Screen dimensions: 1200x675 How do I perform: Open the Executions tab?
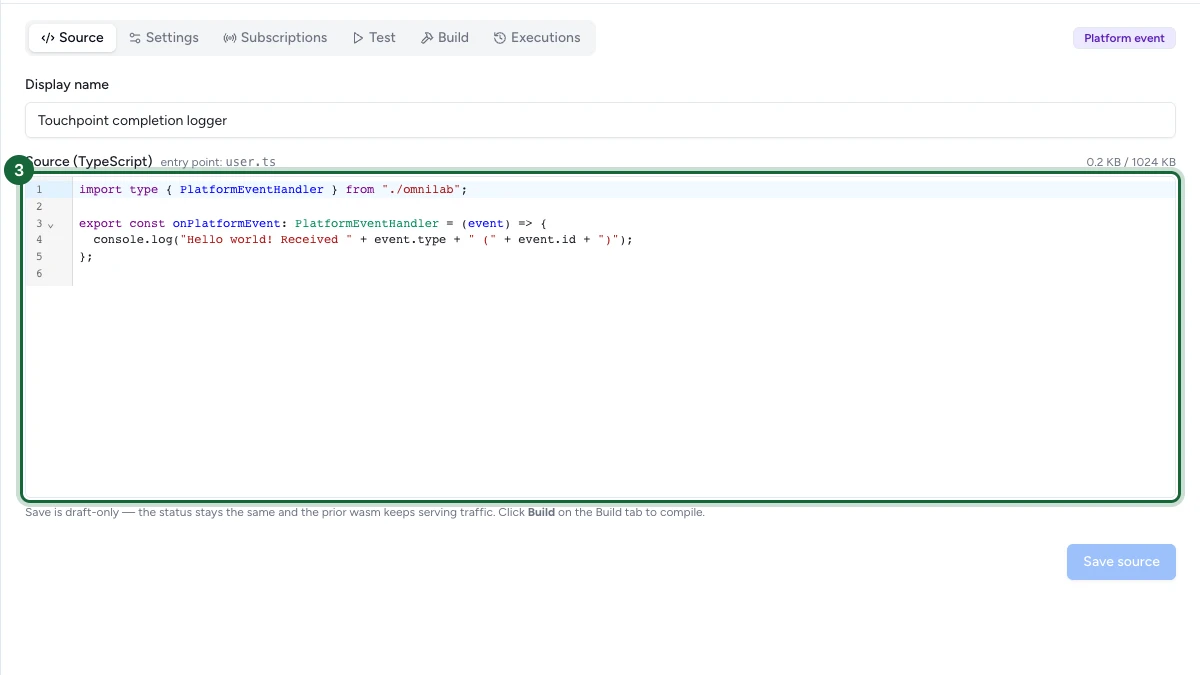(x=537, y=38)
